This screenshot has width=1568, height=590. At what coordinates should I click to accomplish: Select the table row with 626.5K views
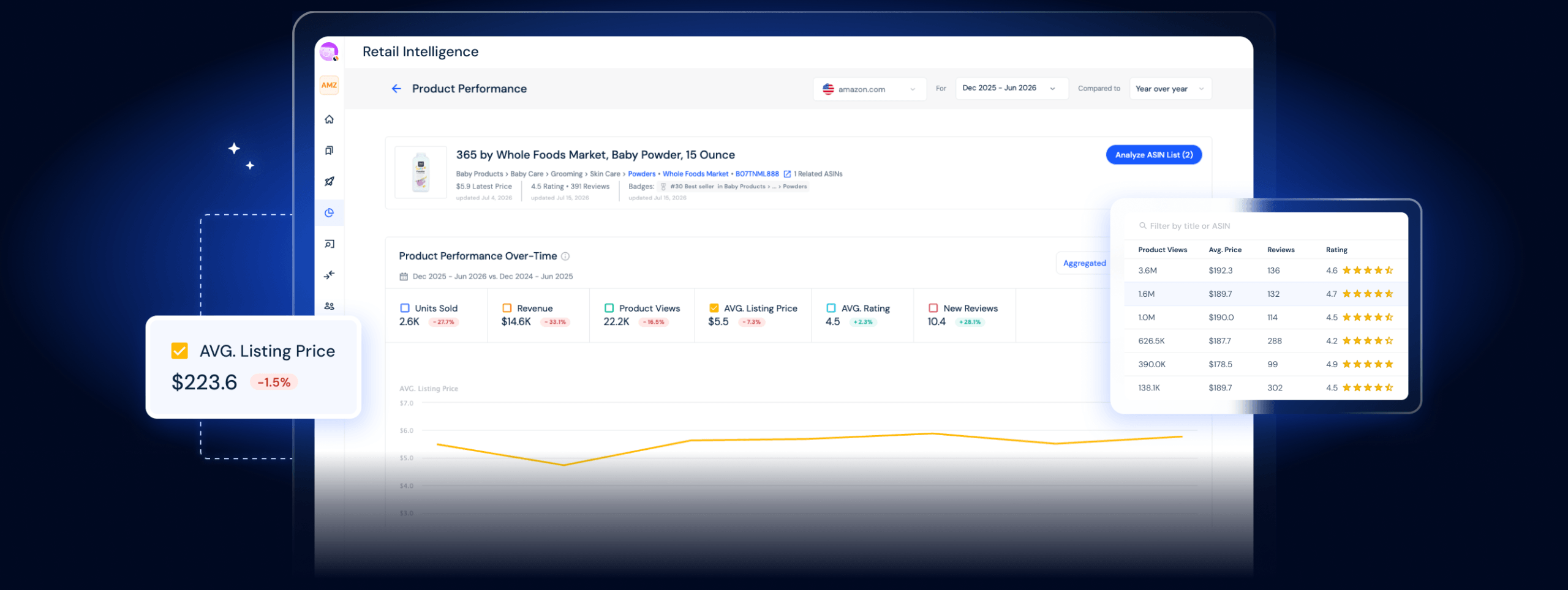[1266, 341]
